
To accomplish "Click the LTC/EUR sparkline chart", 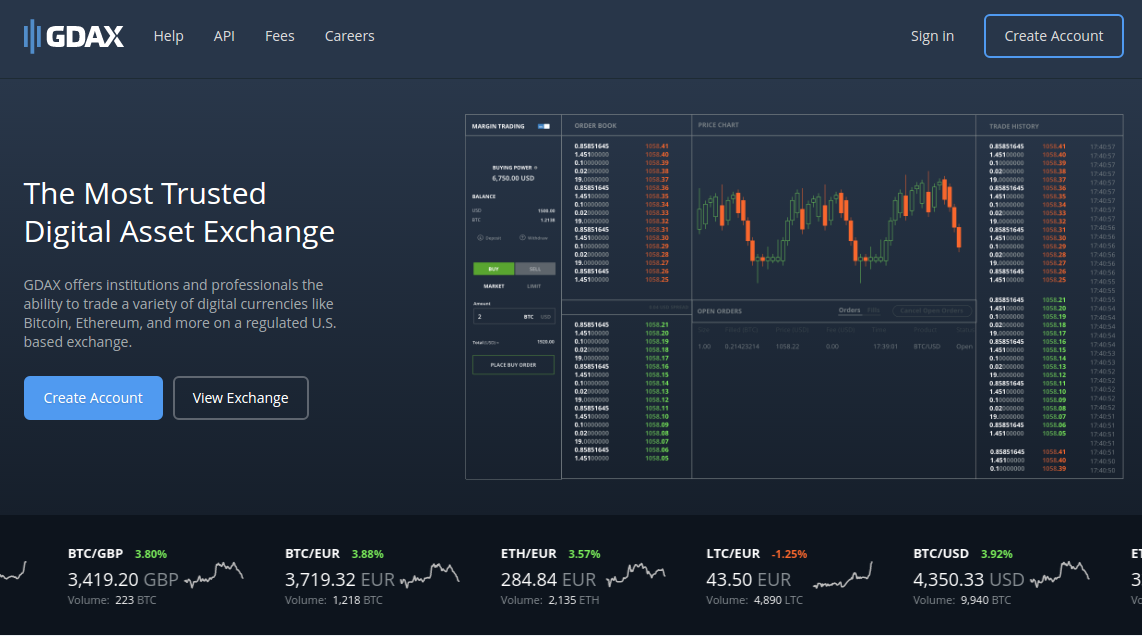I will pyautogui.click(x=843, y=574).
